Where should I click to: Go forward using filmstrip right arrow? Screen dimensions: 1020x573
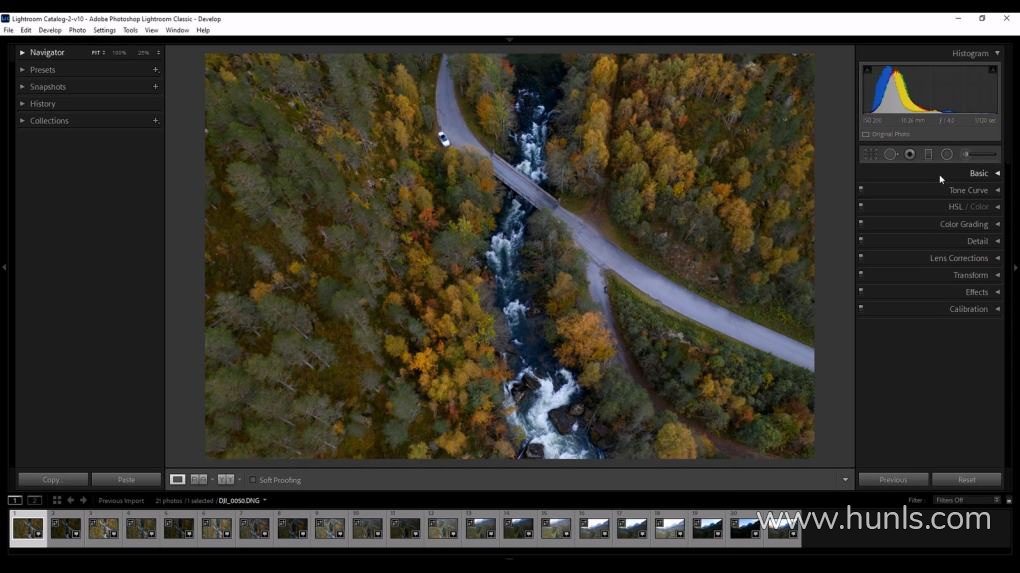click(83, 500)
